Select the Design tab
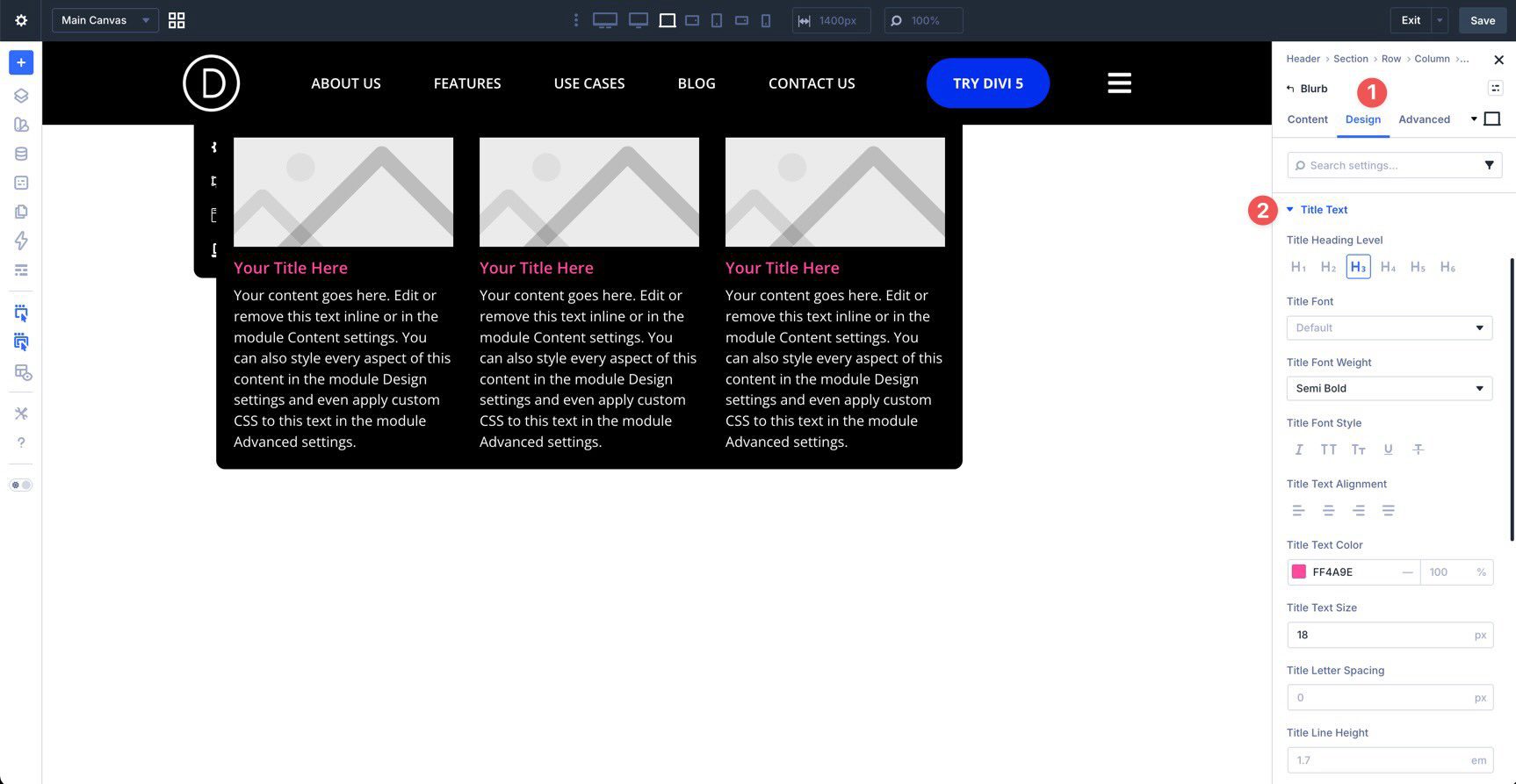 1362,119
